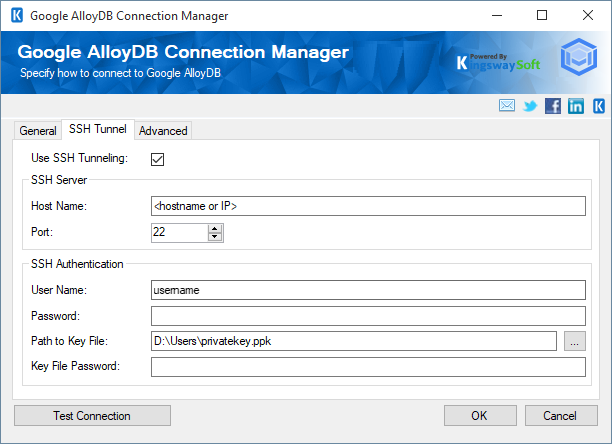The height and width of the screenshot is (444, 612).
Task: Open the Facebook icon
Action: 553,106
